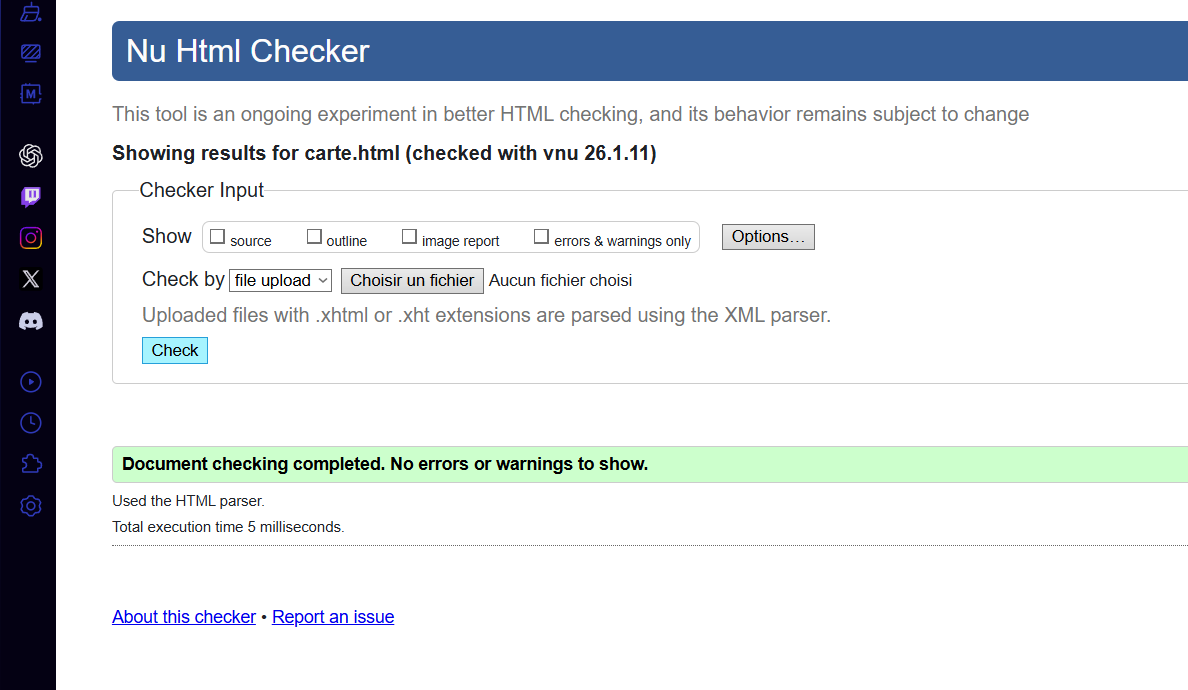Expand the Check by file upload dropdown
1188x690 pixels.
280,281
